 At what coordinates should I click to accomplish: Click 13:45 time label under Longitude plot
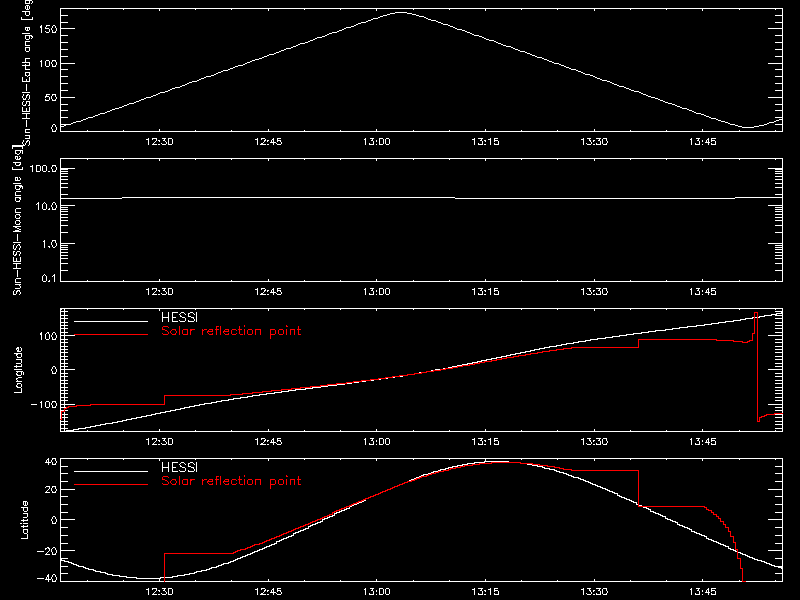pyautogui.click(x=703, y=442)
